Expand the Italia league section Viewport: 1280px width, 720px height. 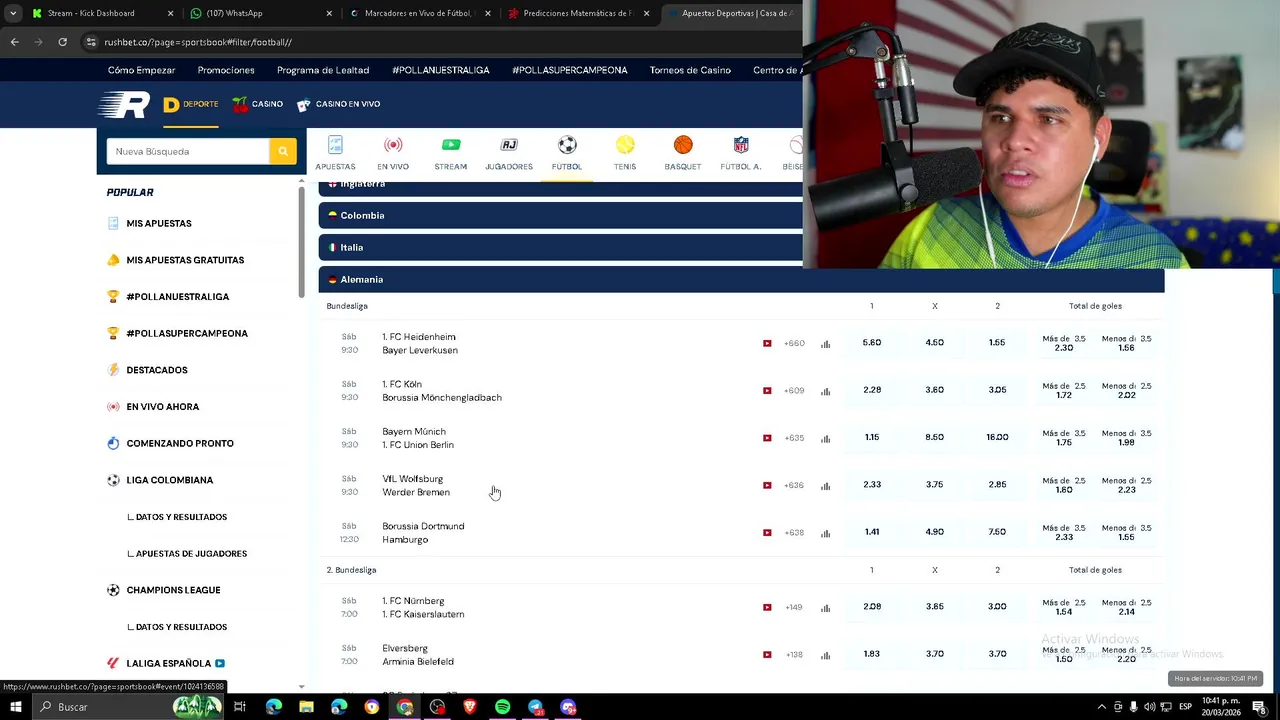(560, 247)
